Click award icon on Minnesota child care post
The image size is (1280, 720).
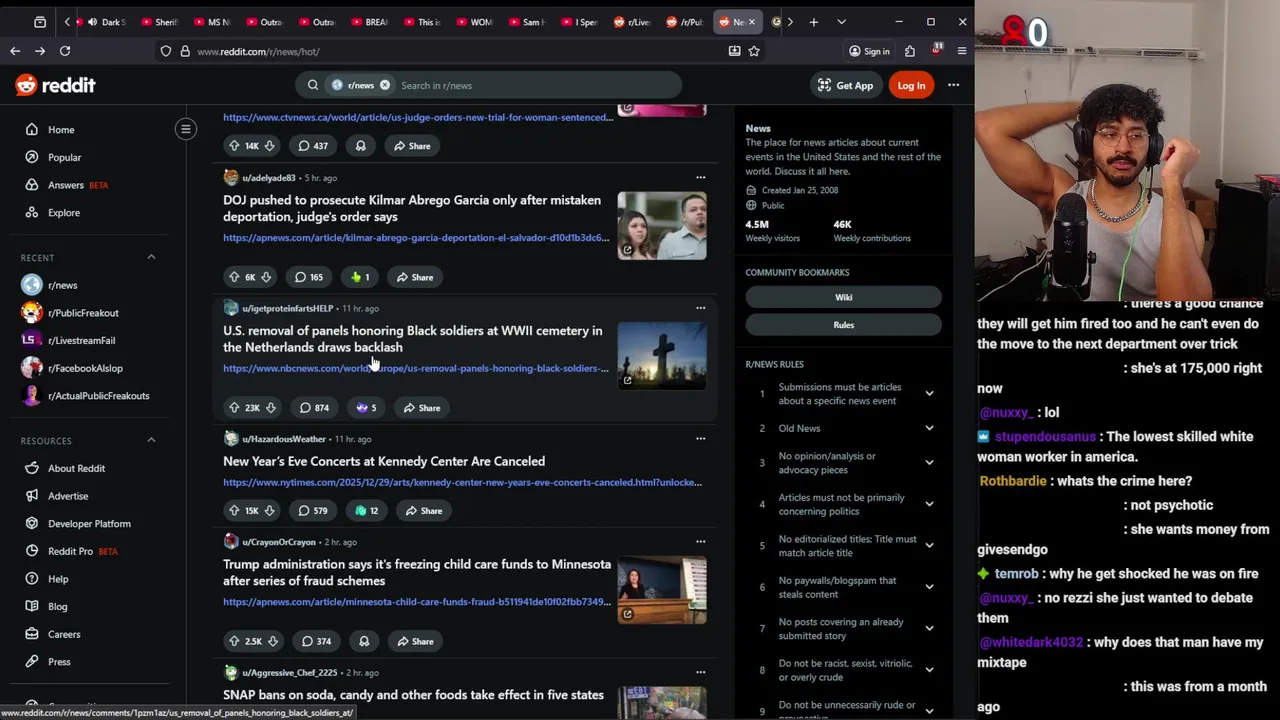point(364,641)
